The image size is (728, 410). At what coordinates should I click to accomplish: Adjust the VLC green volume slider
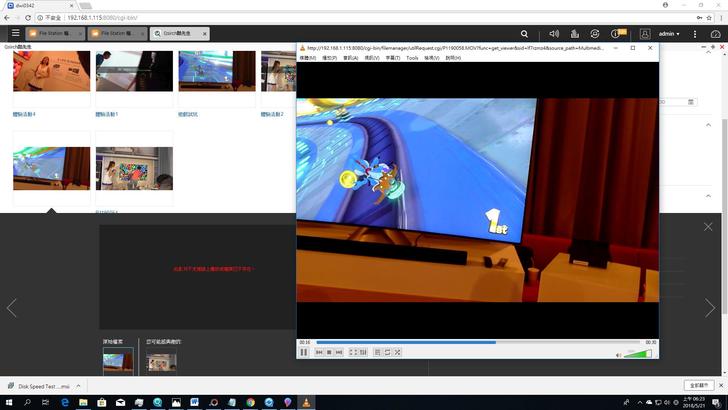[637, 354]
